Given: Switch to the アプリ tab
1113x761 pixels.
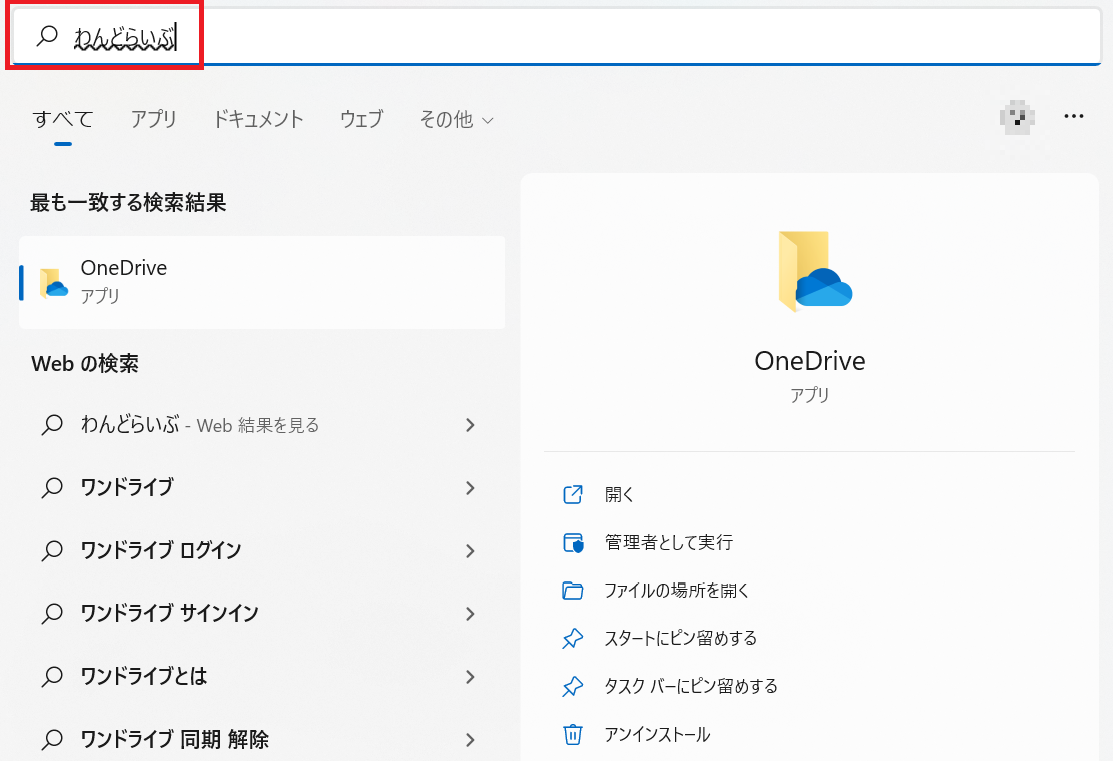Looking at the screenshot, I should 153,120.
